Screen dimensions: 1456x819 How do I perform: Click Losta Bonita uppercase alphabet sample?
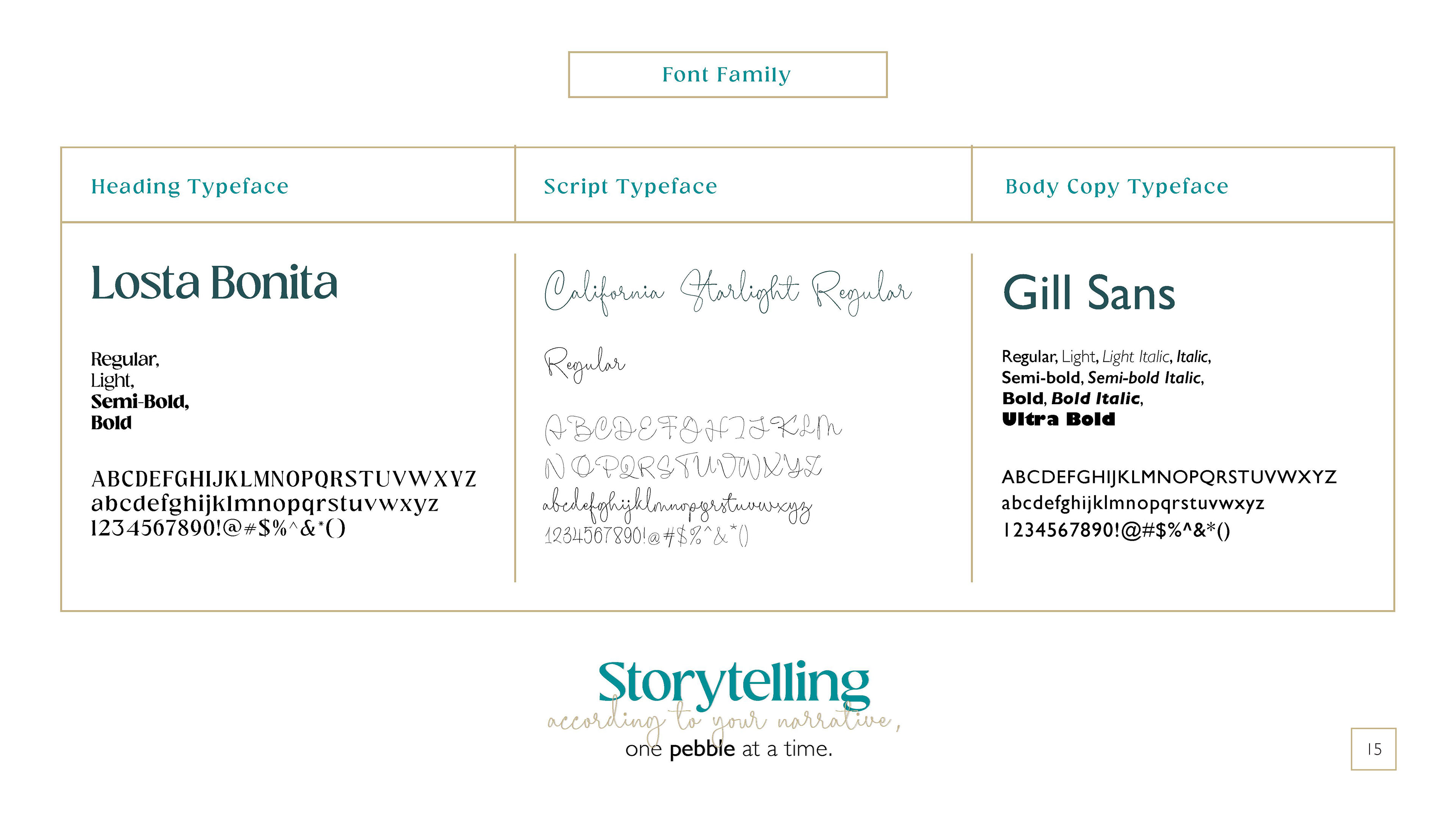click(x=284, y=479)
